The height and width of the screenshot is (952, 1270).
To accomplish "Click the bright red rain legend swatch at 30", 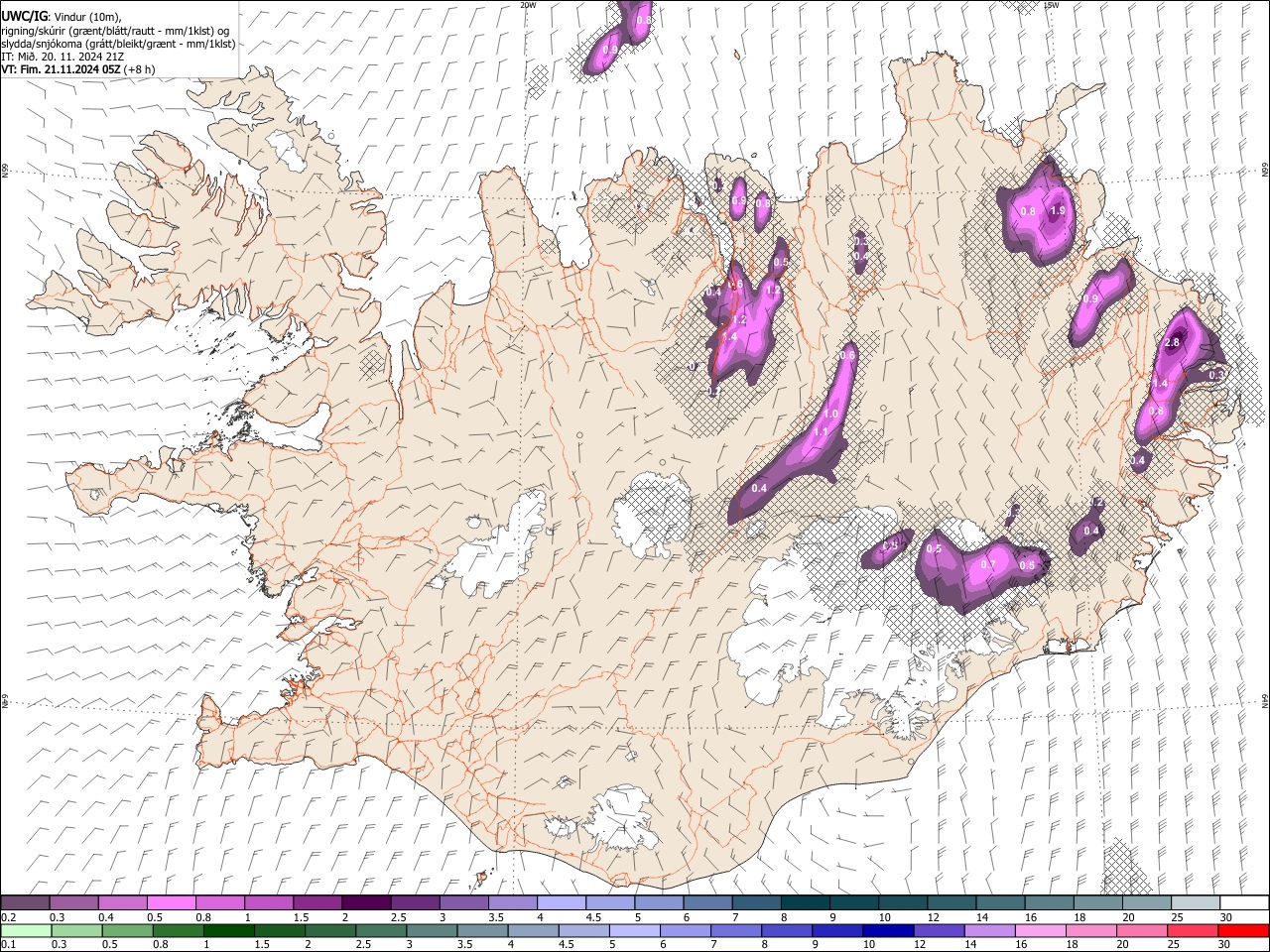I will [1243, 930].
